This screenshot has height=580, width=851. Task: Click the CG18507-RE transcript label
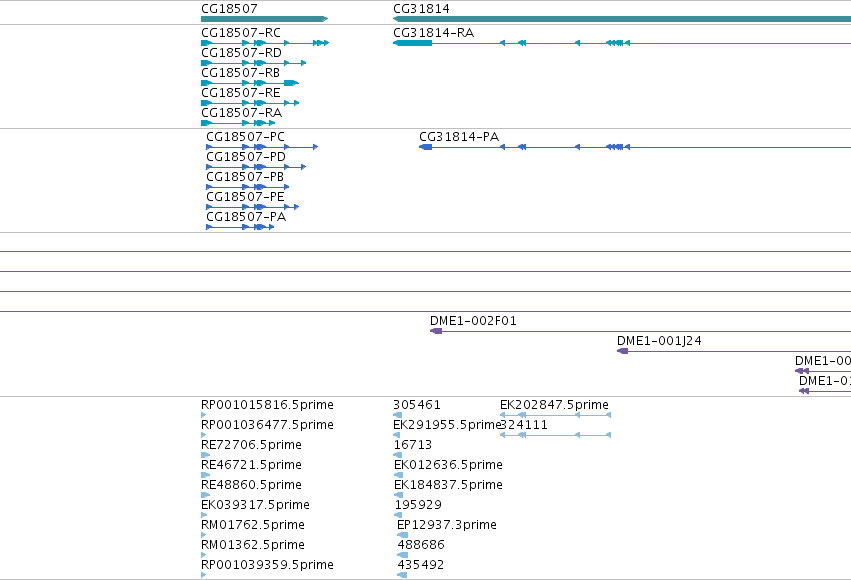click(x=241, y=93)
